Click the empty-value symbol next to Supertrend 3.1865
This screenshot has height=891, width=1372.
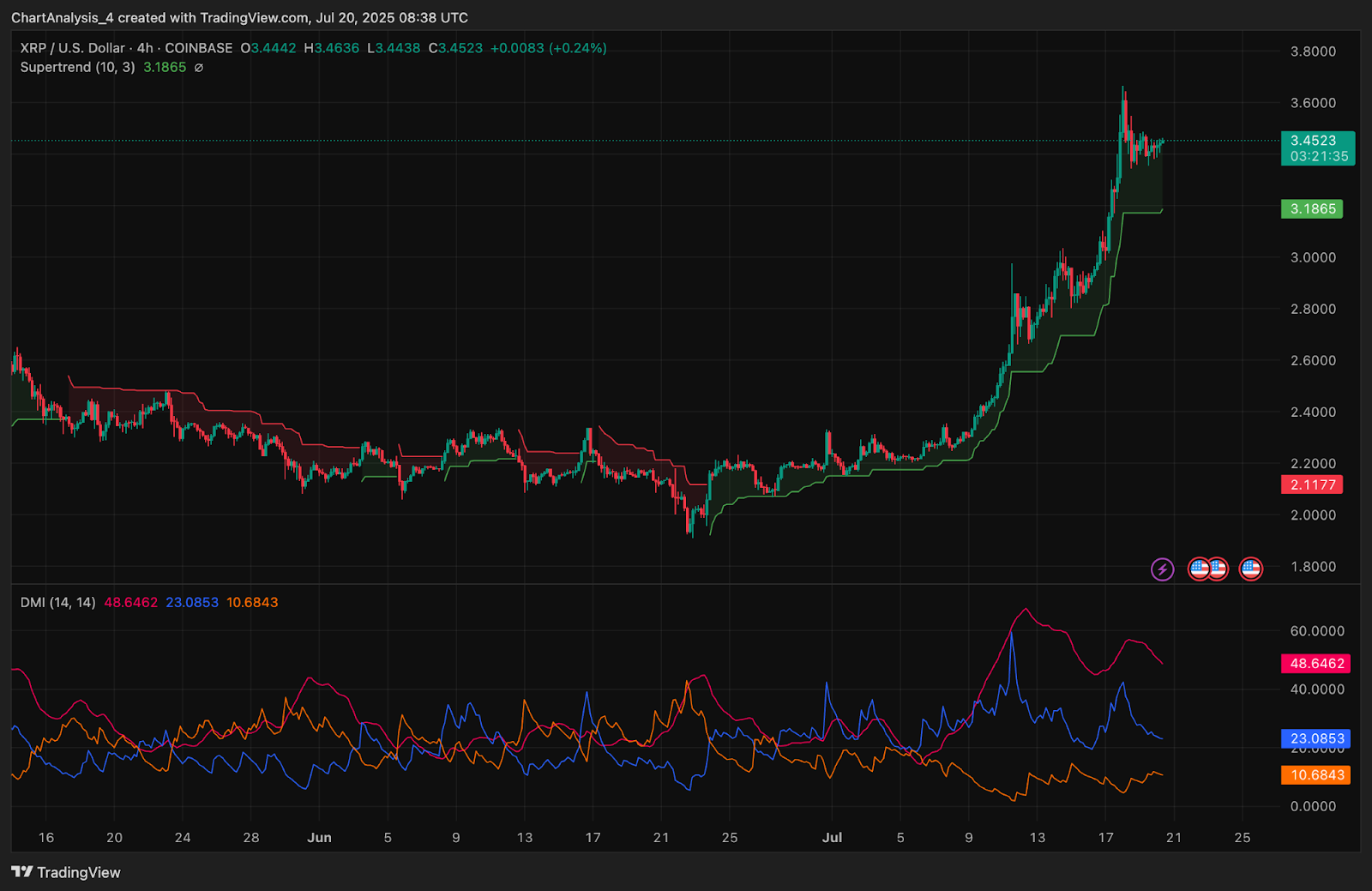(x=199, y=68)
